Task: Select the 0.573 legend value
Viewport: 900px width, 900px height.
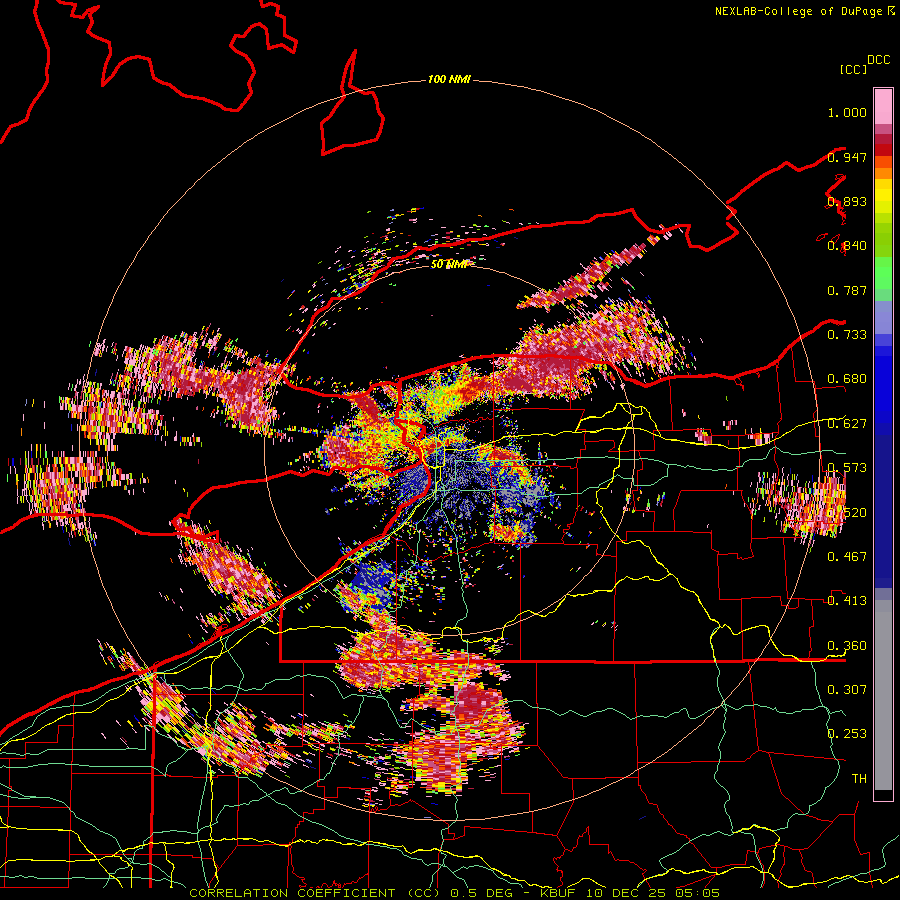Action: click(847, 468)
